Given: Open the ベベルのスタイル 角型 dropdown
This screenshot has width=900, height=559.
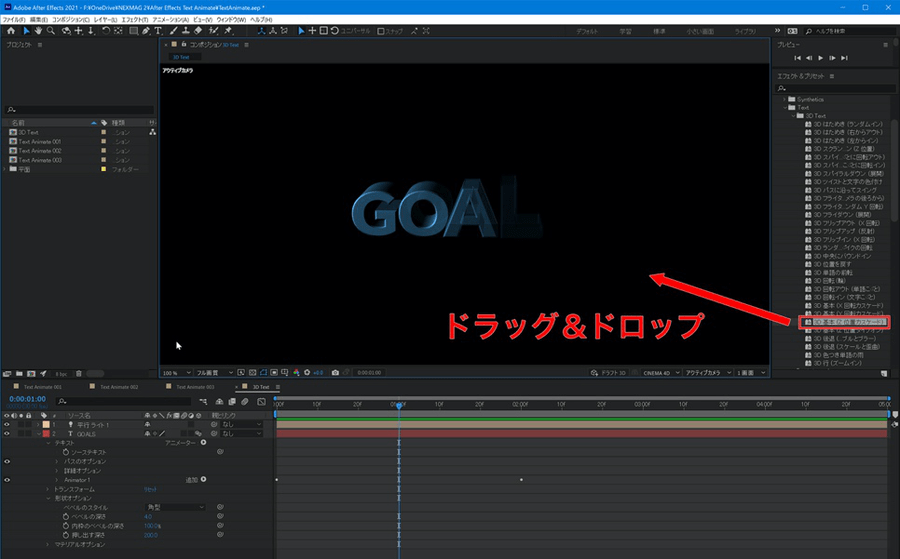Looking at the screenshot, I should coord(175,507).
